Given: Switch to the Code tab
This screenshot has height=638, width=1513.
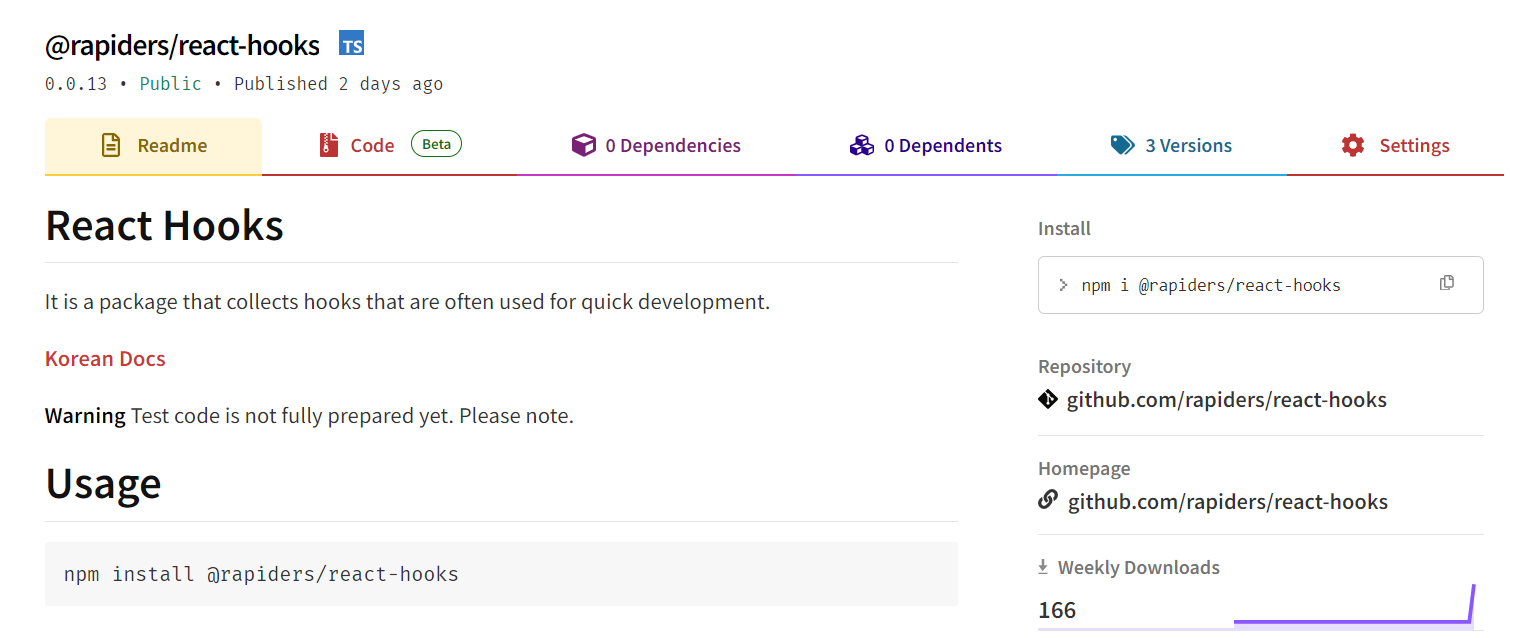Looking at the screenshot, I should [390, 146].
